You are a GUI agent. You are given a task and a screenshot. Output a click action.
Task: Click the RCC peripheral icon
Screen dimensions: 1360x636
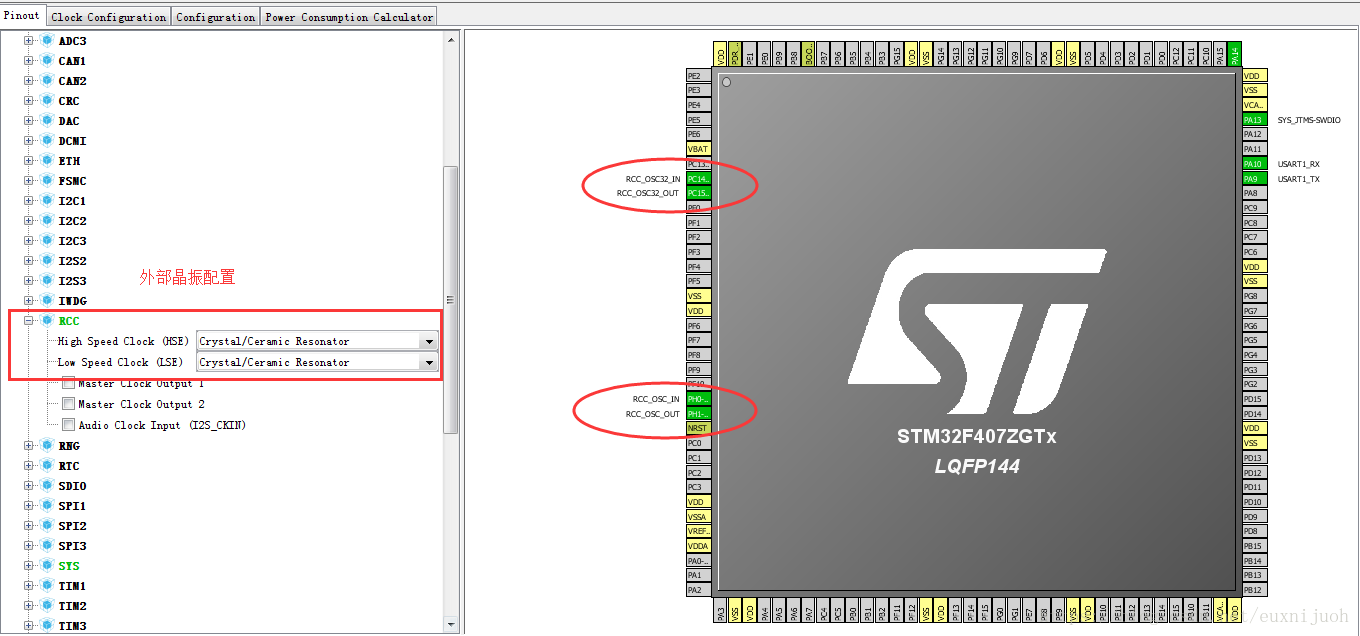click(47, 321)
